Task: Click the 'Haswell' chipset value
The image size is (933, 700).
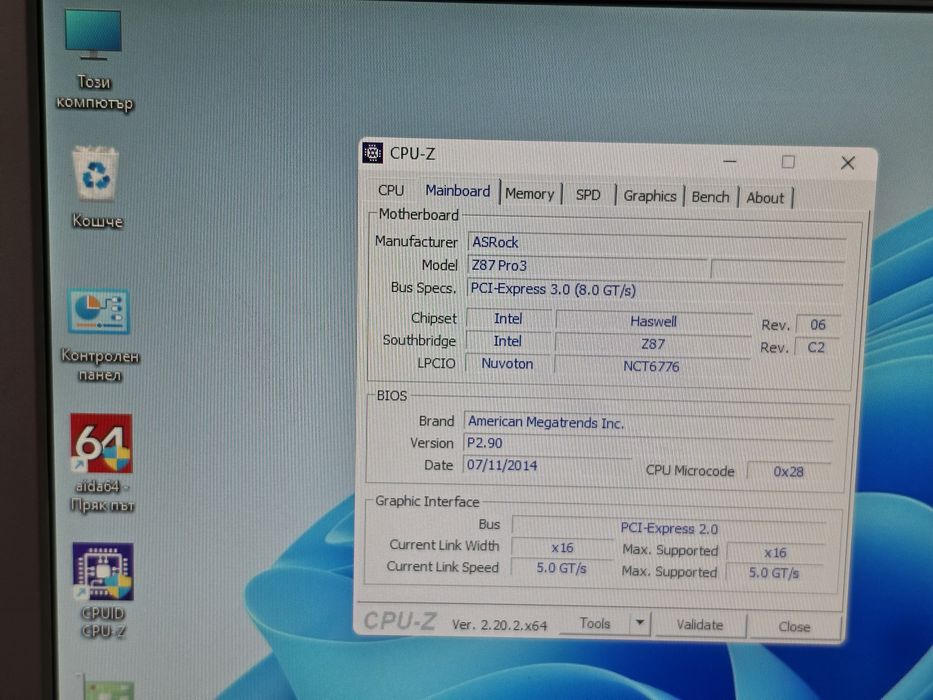Action: (653, 321)
